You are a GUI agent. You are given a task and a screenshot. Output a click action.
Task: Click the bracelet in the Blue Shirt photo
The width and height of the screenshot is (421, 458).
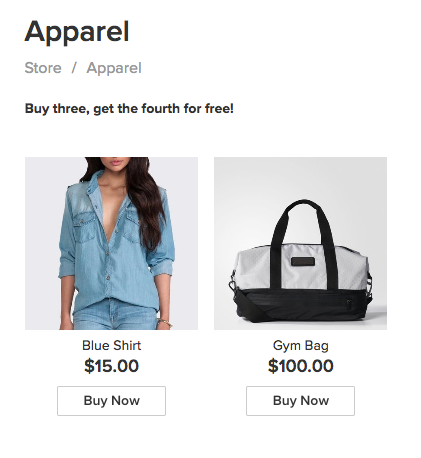point(165,322)
